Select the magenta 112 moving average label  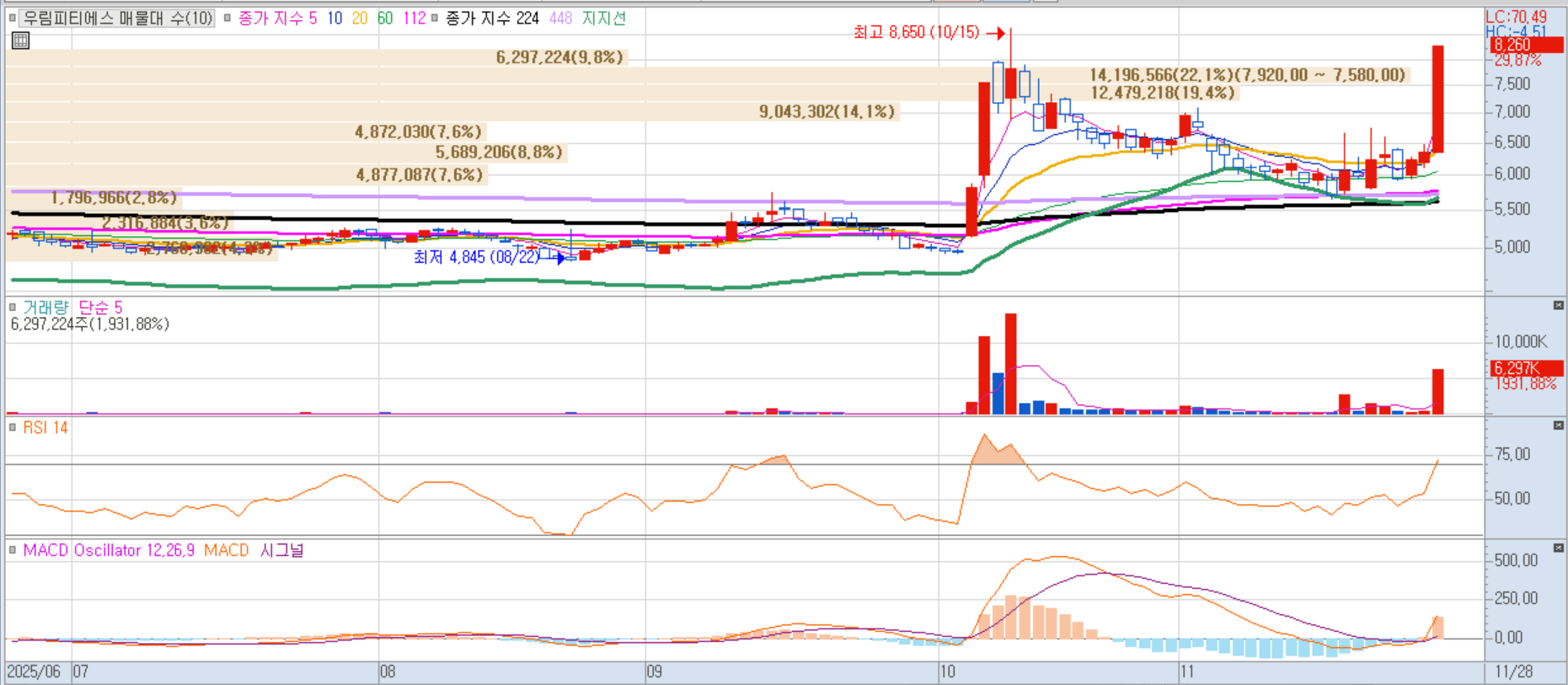click(415, 18)
